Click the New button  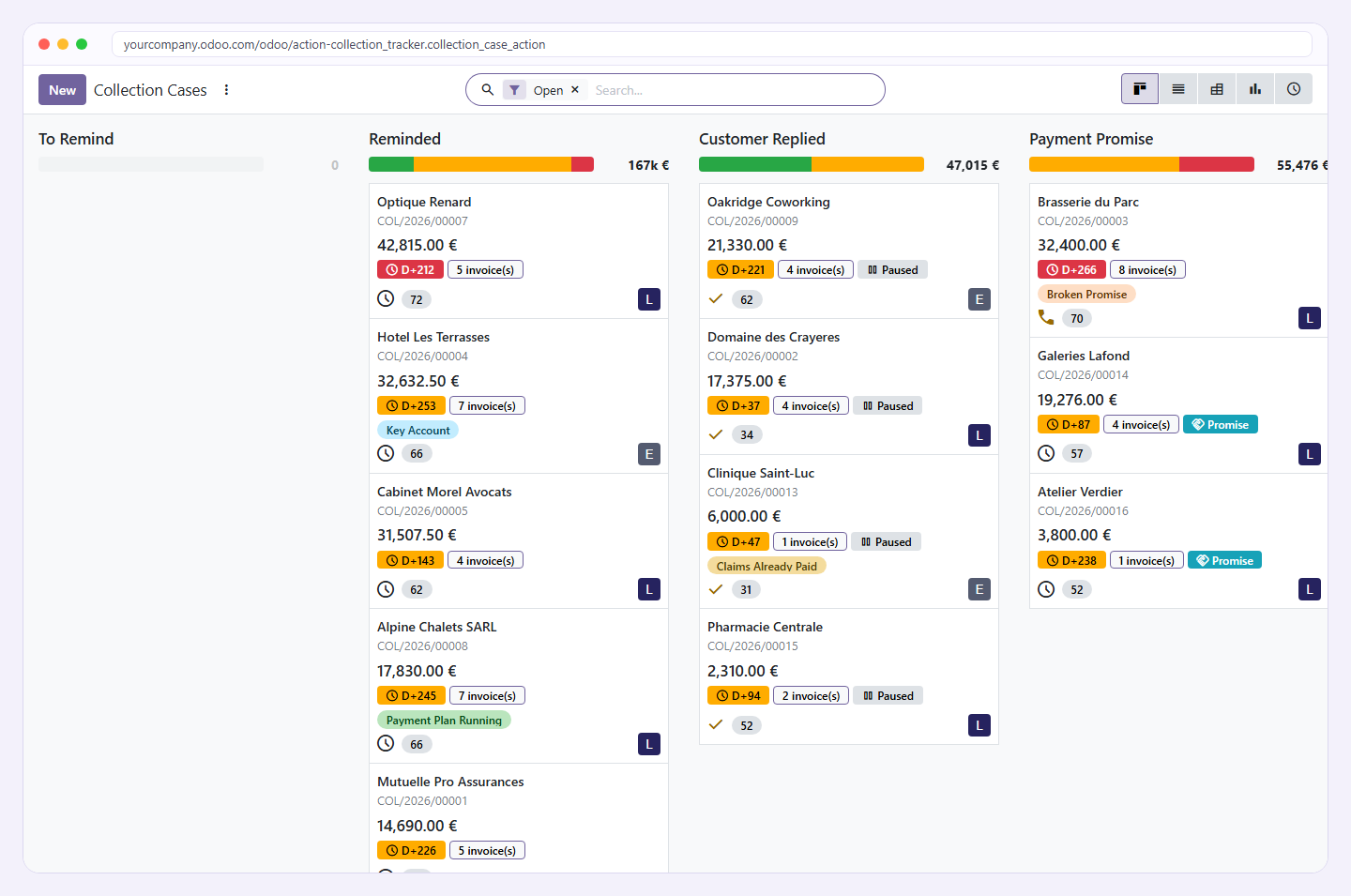click(62, 89)
